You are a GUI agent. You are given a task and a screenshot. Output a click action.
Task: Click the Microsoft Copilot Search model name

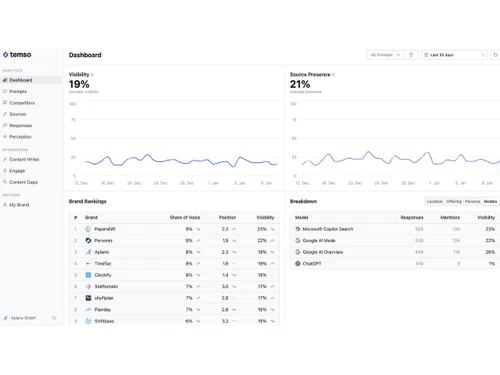328,229
